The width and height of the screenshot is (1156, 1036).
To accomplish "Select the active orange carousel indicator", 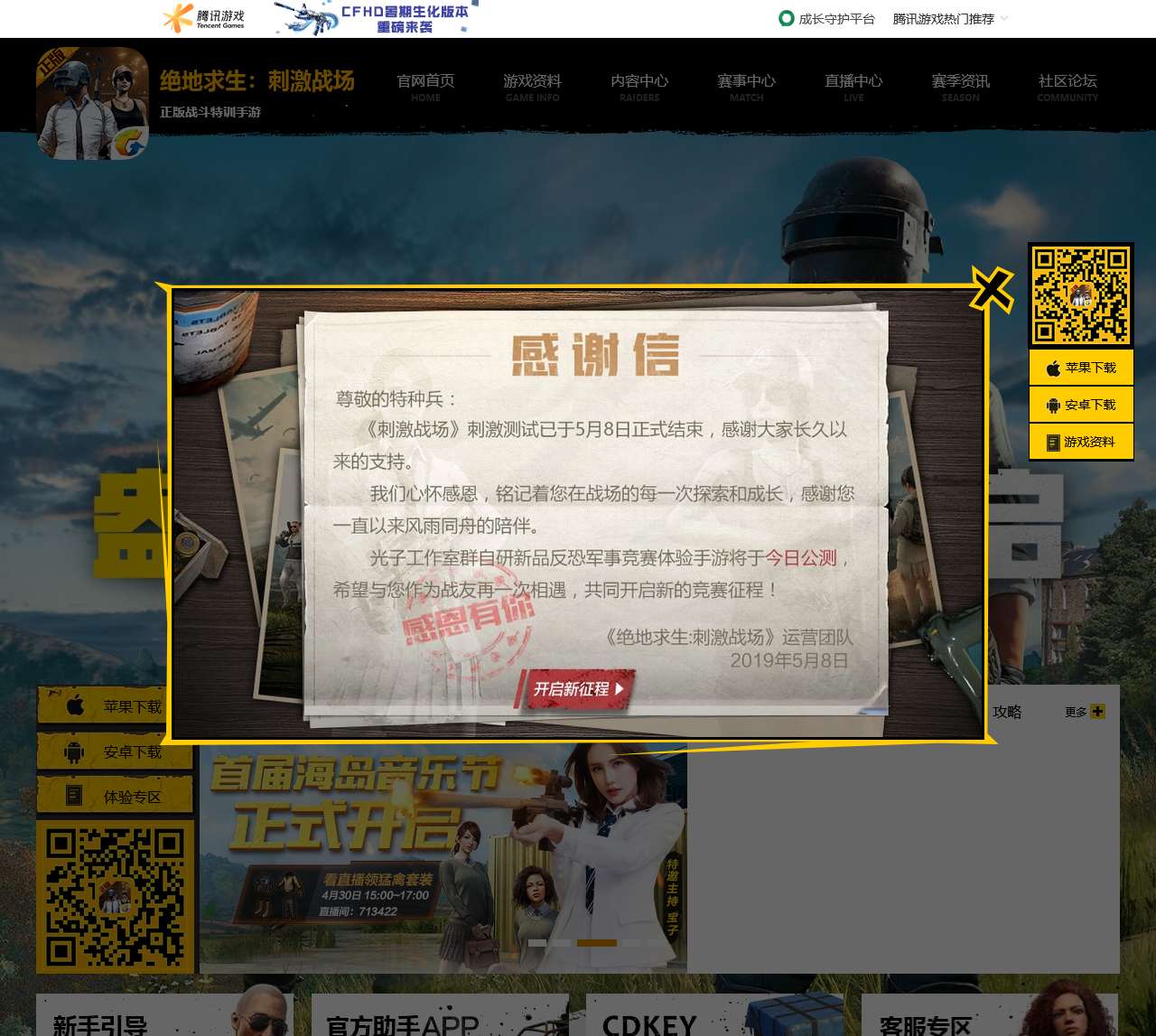I will (596, 943).
